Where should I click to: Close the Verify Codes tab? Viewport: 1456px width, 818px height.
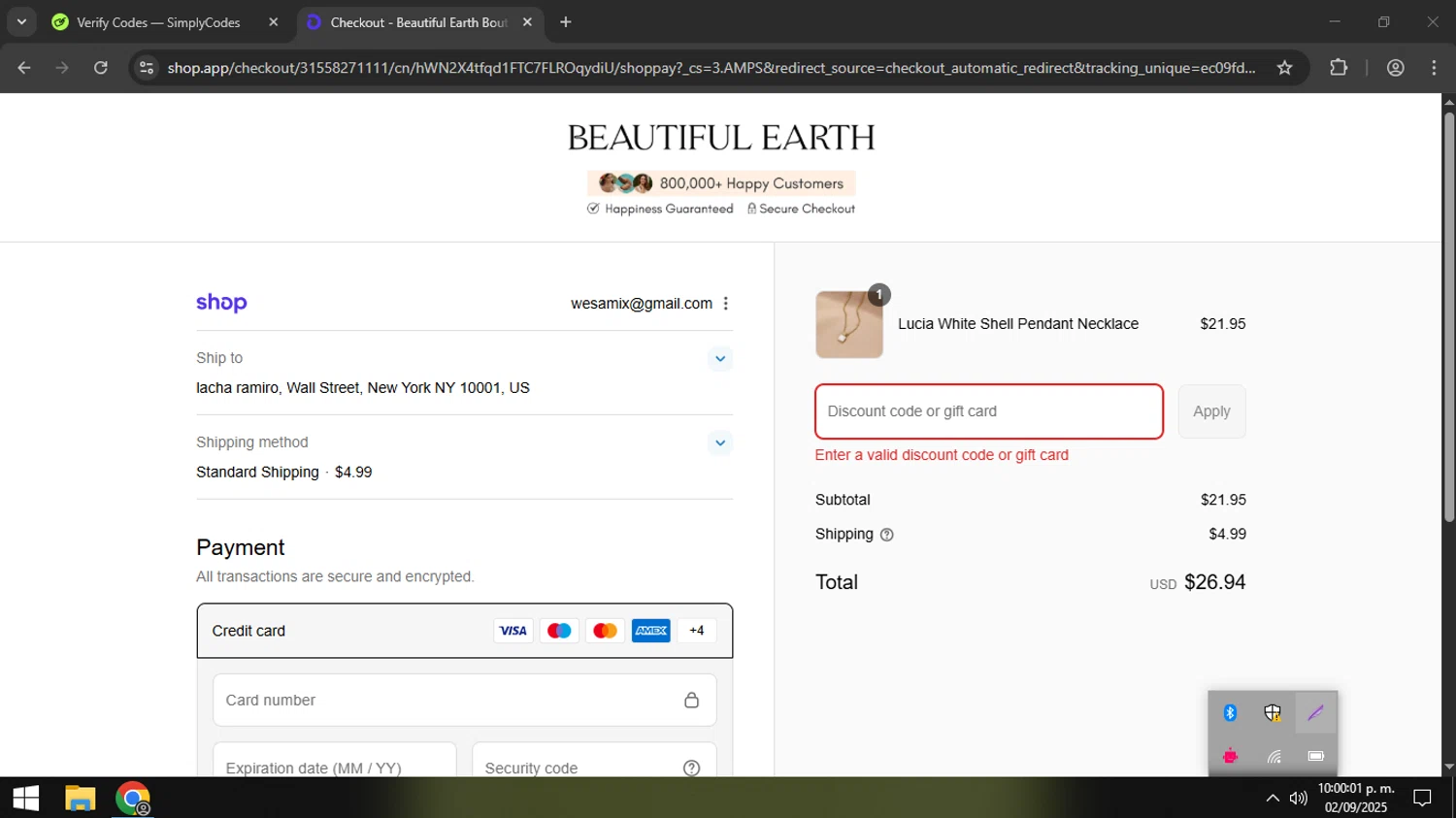[273, 22]
